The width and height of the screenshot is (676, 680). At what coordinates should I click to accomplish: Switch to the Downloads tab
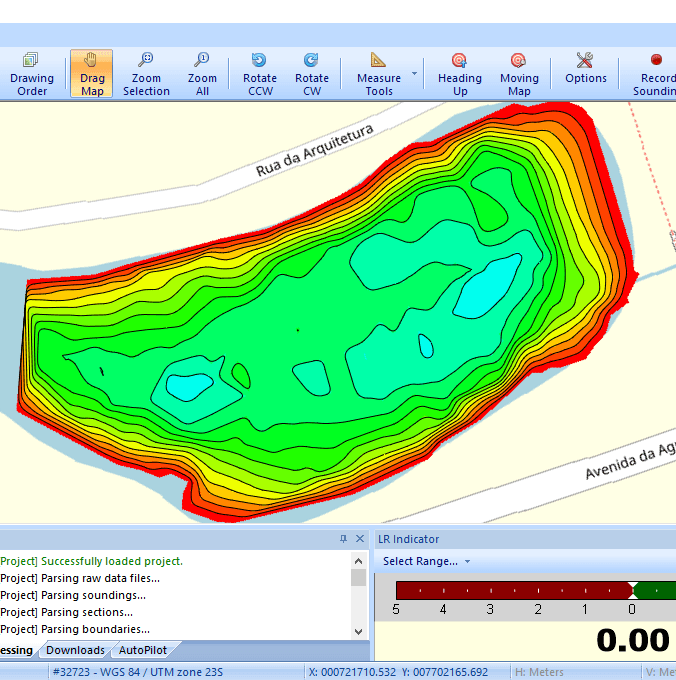click(75, 650)
